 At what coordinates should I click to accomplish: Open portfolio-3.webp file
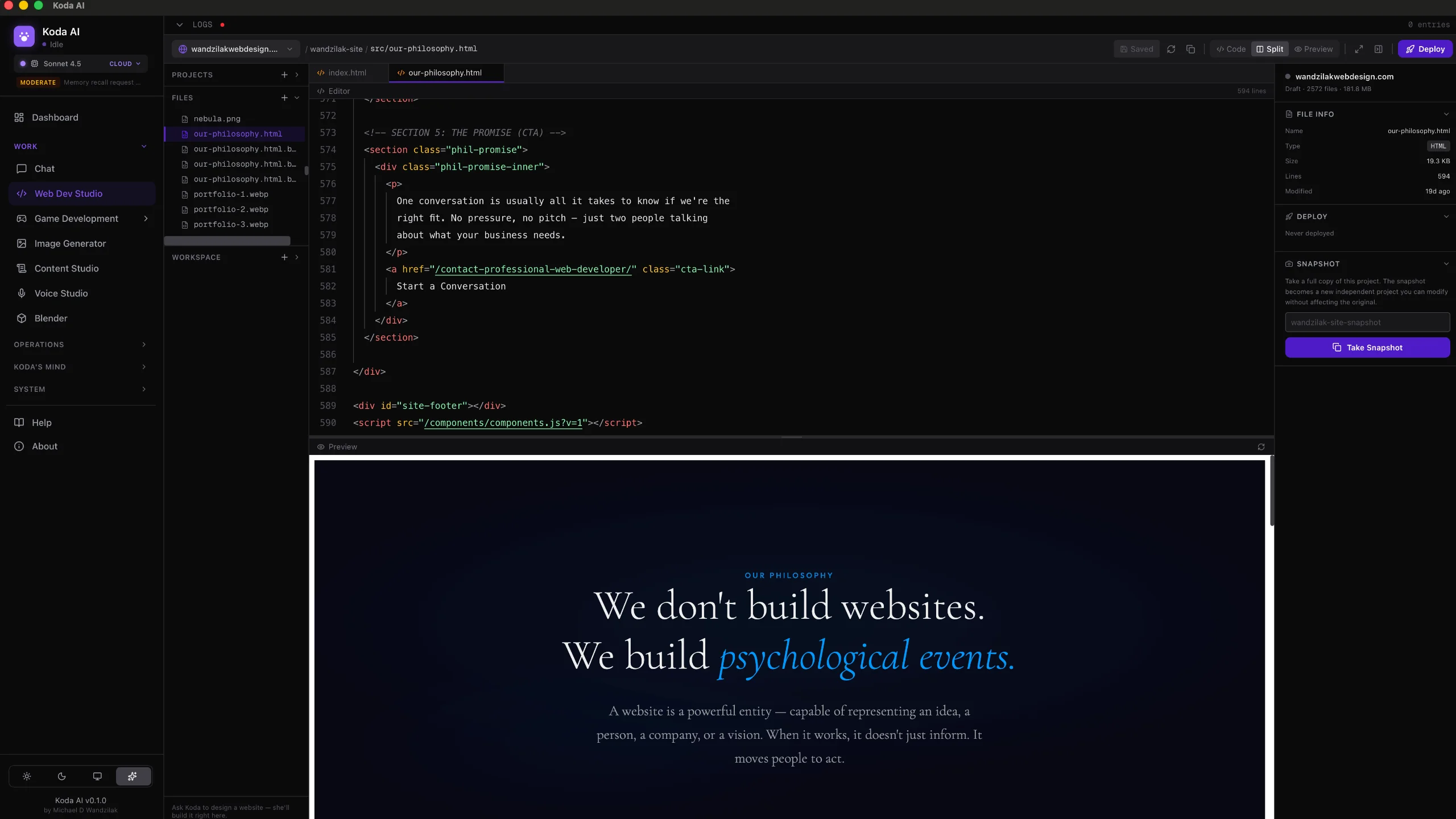[230, 225]
